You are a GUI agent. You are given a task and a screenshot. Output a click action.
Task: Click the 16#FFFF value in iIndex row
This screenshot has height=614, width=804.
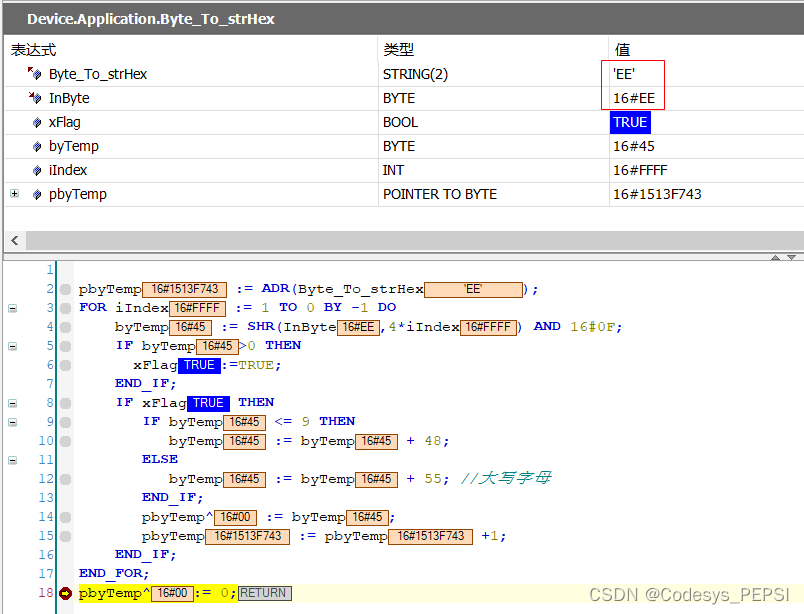640,170
